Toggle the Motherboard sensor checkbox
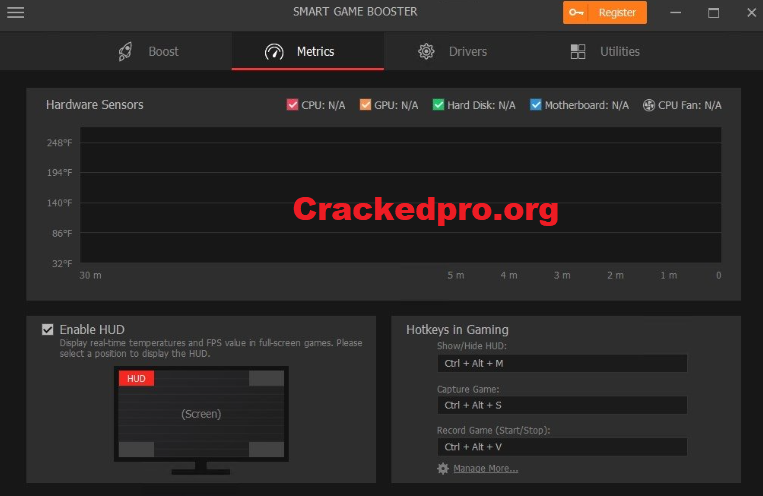 pos(535,105)
